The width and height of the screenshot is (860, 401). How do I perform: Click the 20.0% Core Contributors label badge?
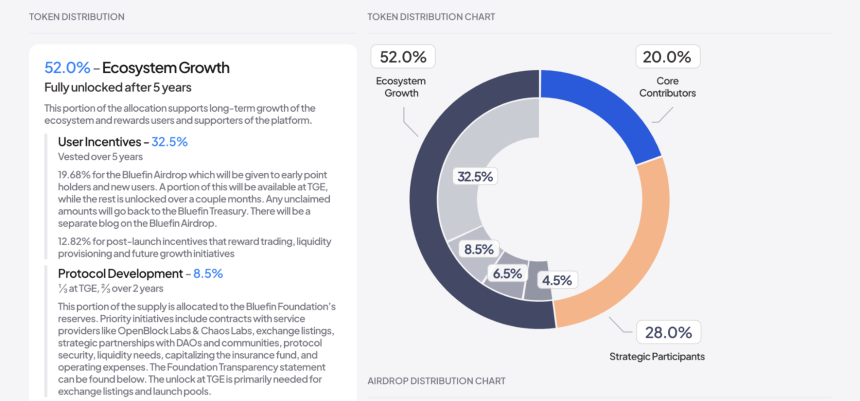(x=667, y=57)
